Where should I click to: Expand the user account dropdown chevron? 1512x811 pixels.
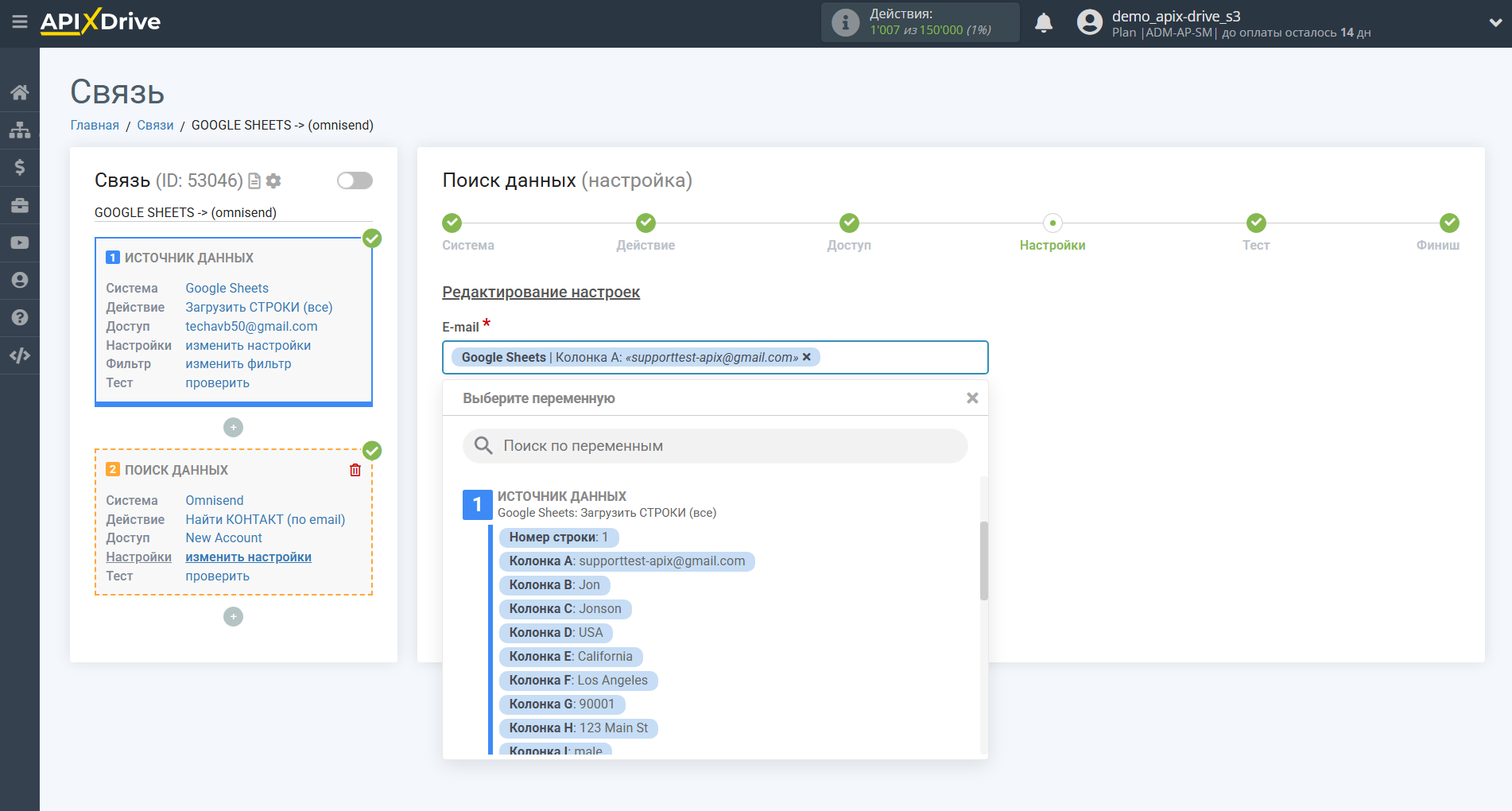click(x=1495, y=23)
